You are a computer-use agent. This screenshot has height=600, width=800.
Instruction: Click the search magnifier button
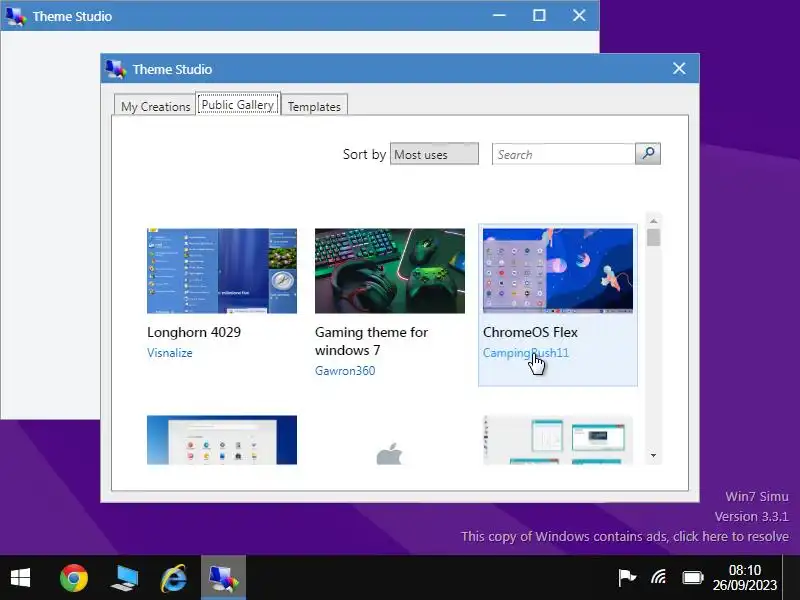coord(648,154)
